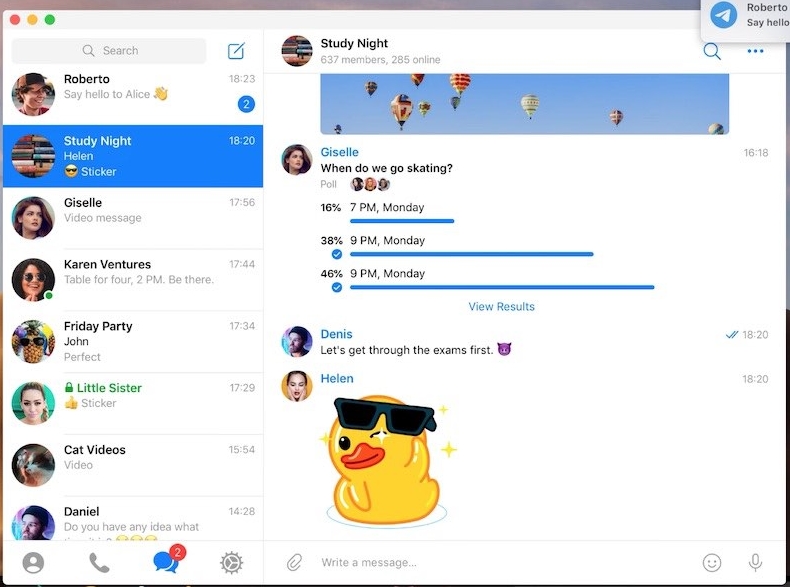Open the Contacts tab icon
This screenshot has height=587, width=790.
coord(33,563)
